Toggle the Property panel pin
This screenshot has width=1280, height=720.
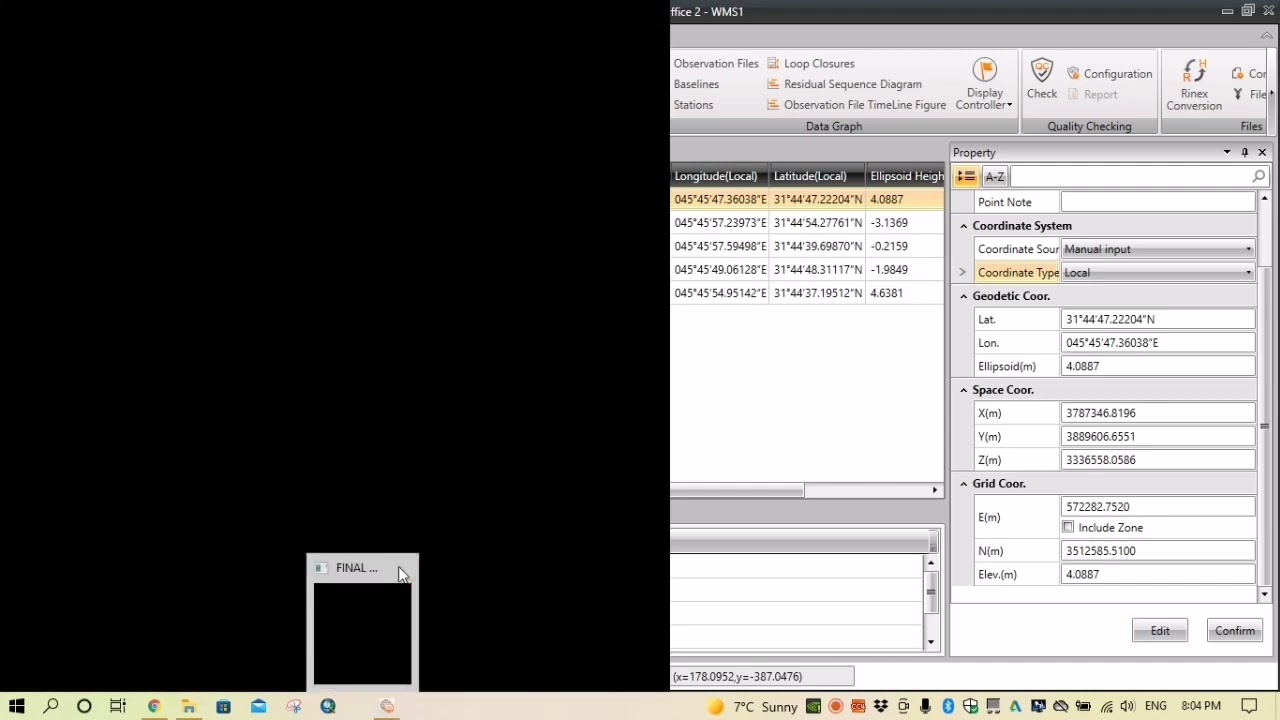pos(1244,153)
